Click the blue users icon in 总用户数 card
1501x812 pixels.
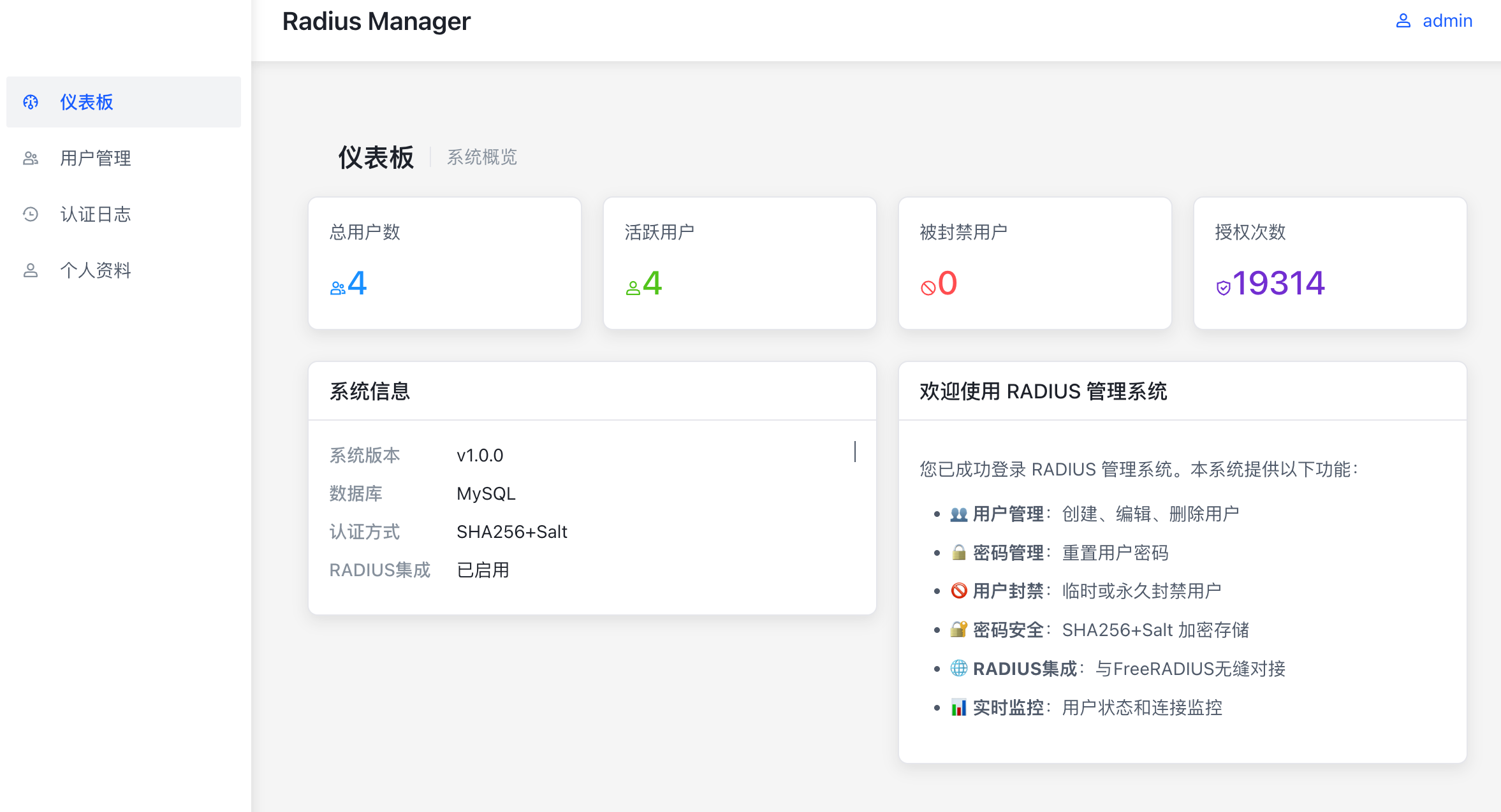(338, 288)
